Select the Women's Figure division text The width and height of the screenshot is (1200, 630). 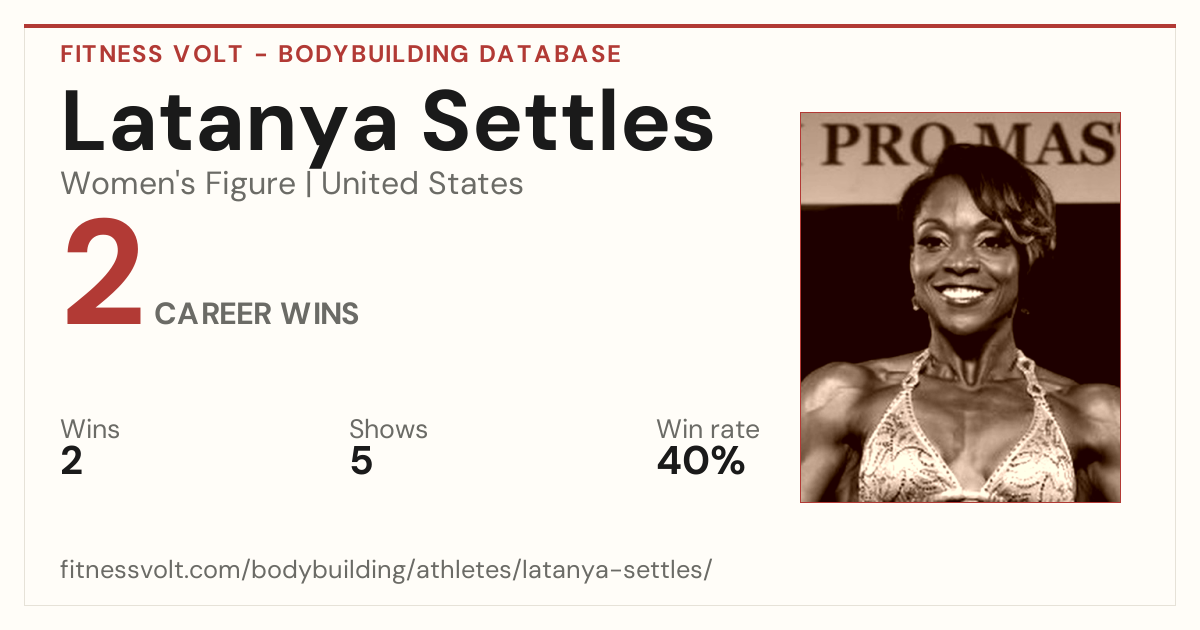click(x=178, y=184)
